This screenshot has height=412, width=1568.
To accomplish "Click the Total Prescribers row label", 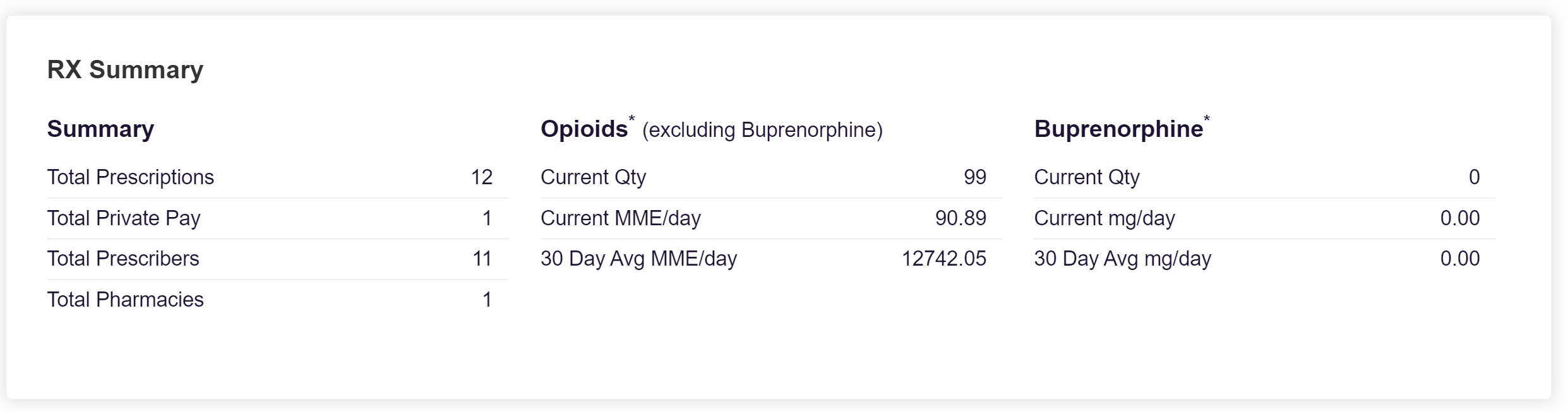I will 123,259.
